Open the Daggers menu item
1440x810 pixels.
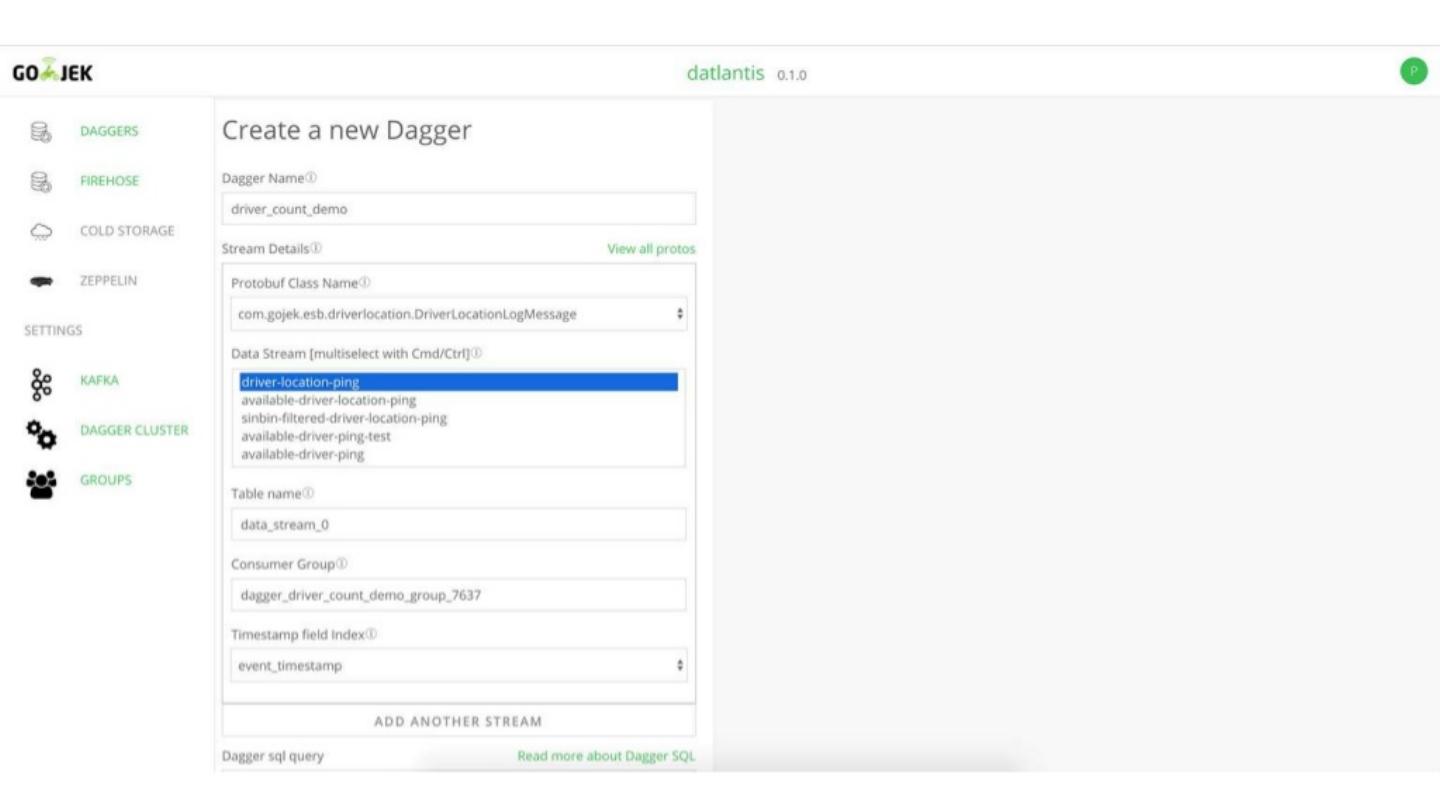[110, 131]
